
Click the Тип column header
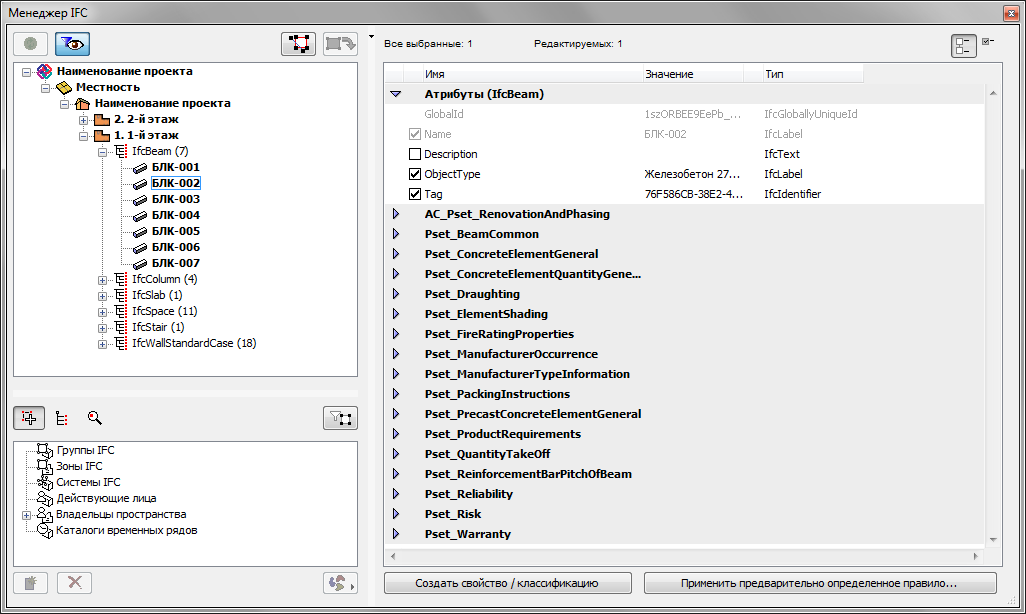(813, 74)
